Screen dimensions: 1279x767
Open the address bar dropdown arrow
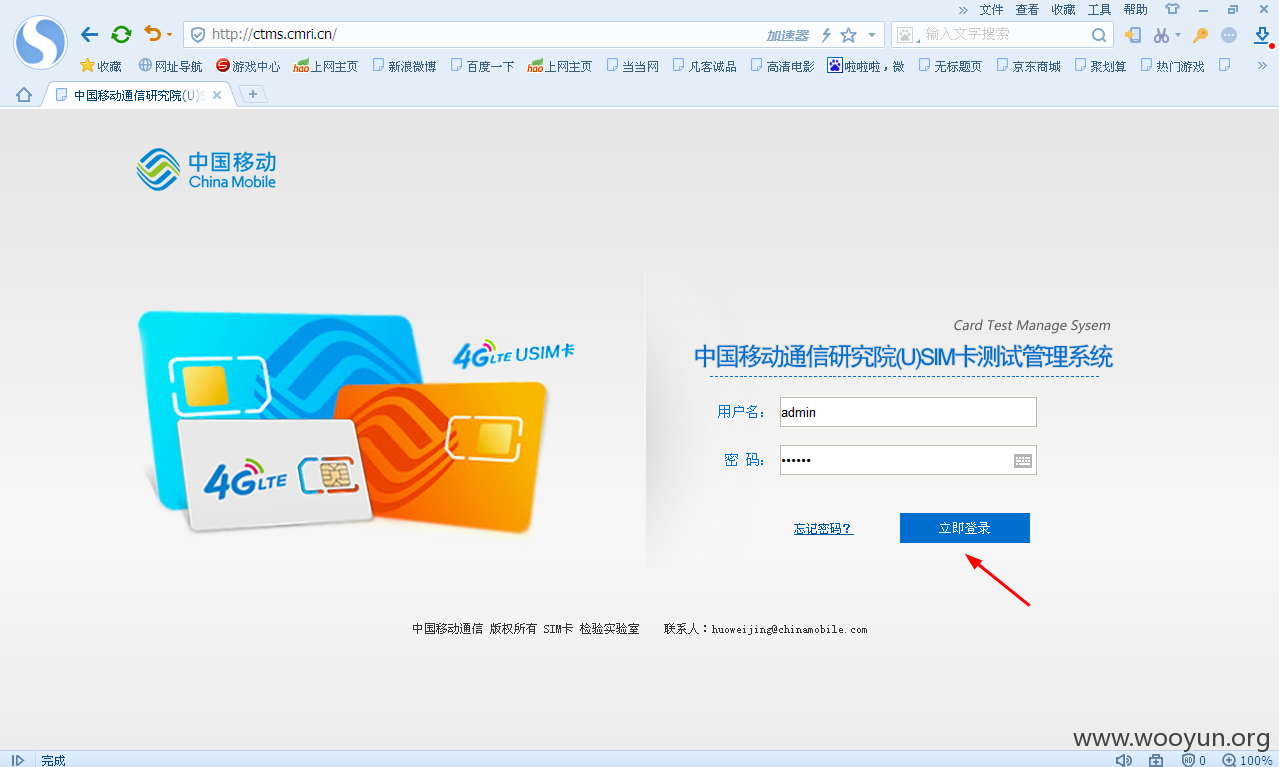tap(871, 35)
